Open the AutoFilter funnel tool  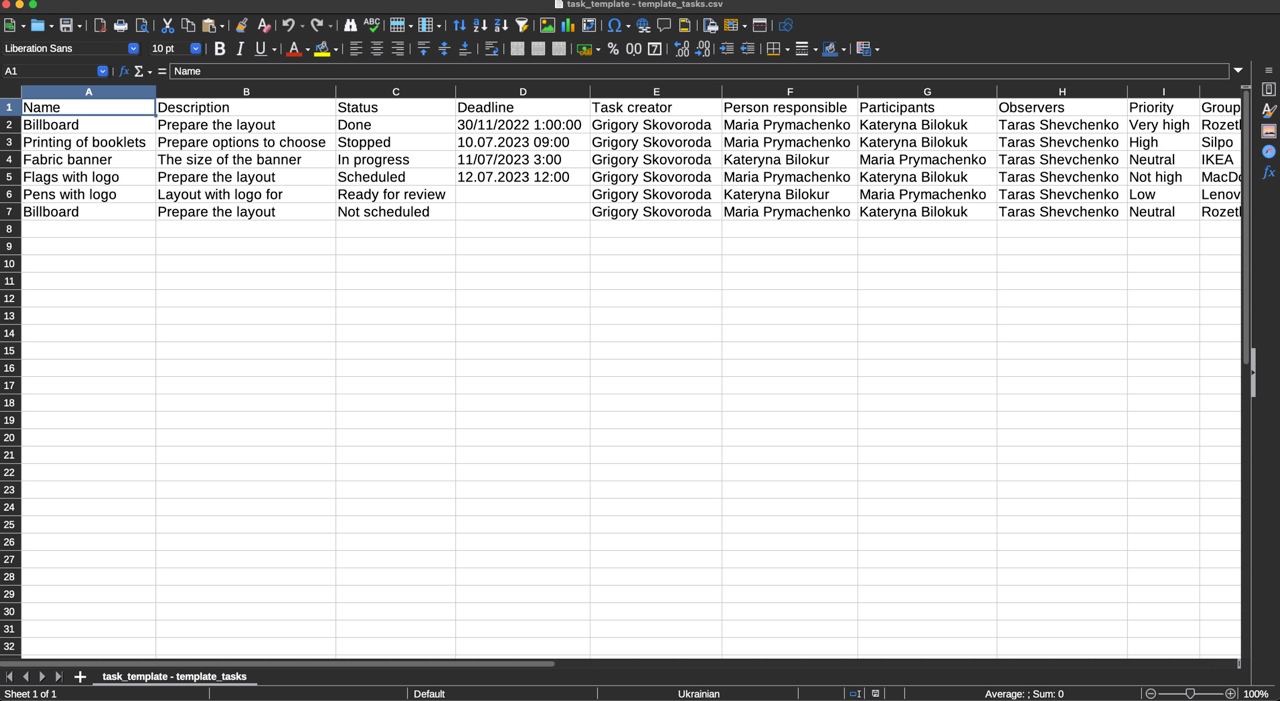click(x=522, y=25)
